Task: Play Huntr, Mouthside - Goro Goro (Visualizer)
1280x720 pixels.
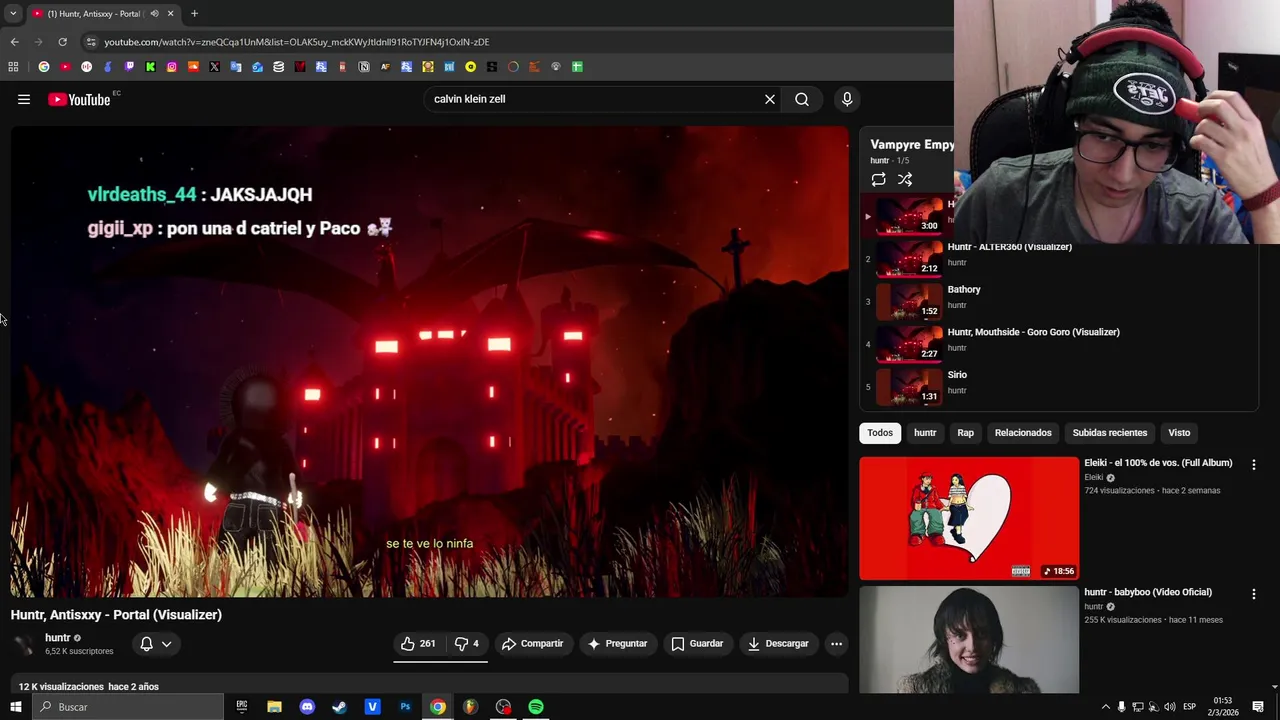Action: [x=1060, y=344]
